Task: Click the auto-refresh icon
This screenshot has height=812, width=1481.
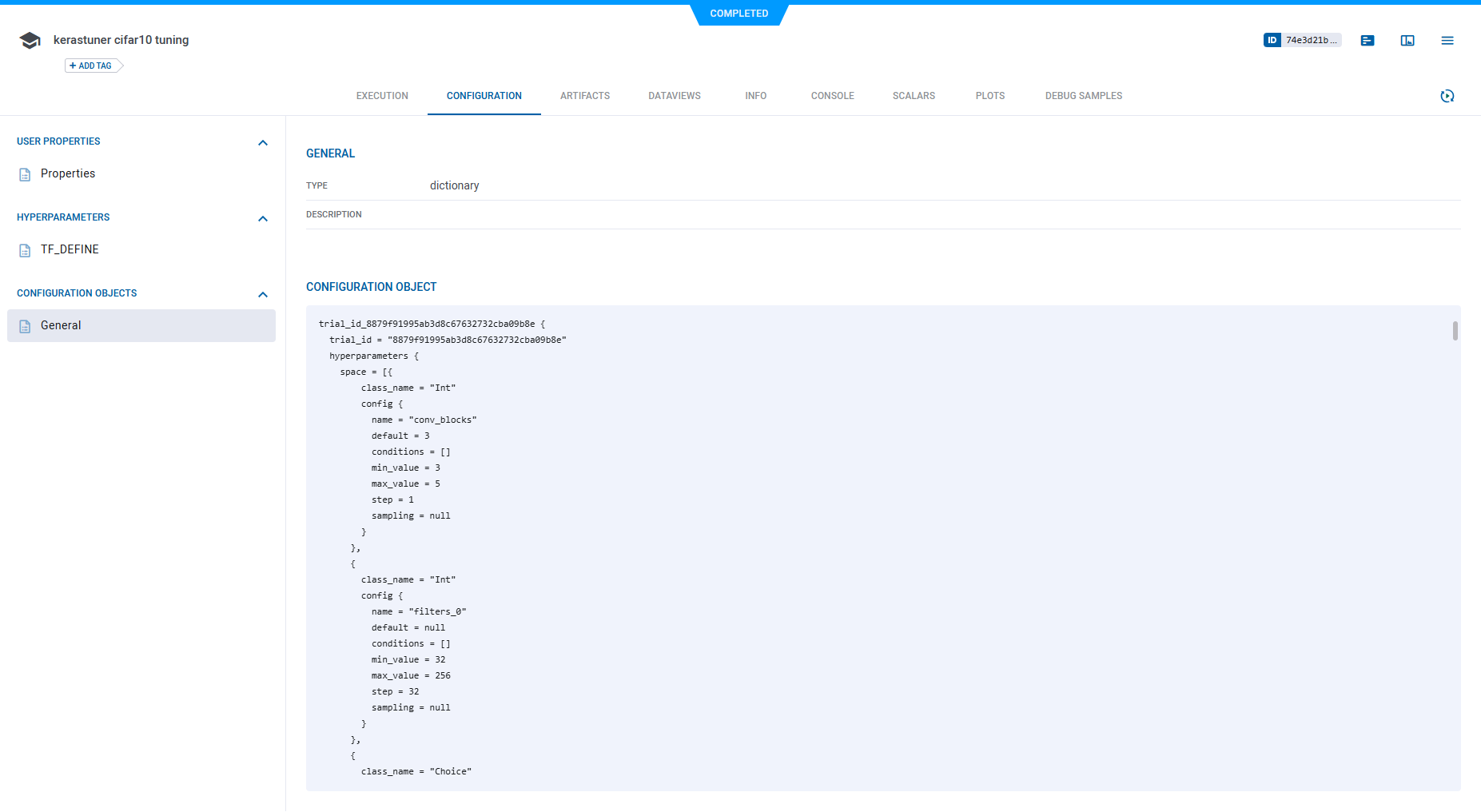Action: coord(1448,95)
